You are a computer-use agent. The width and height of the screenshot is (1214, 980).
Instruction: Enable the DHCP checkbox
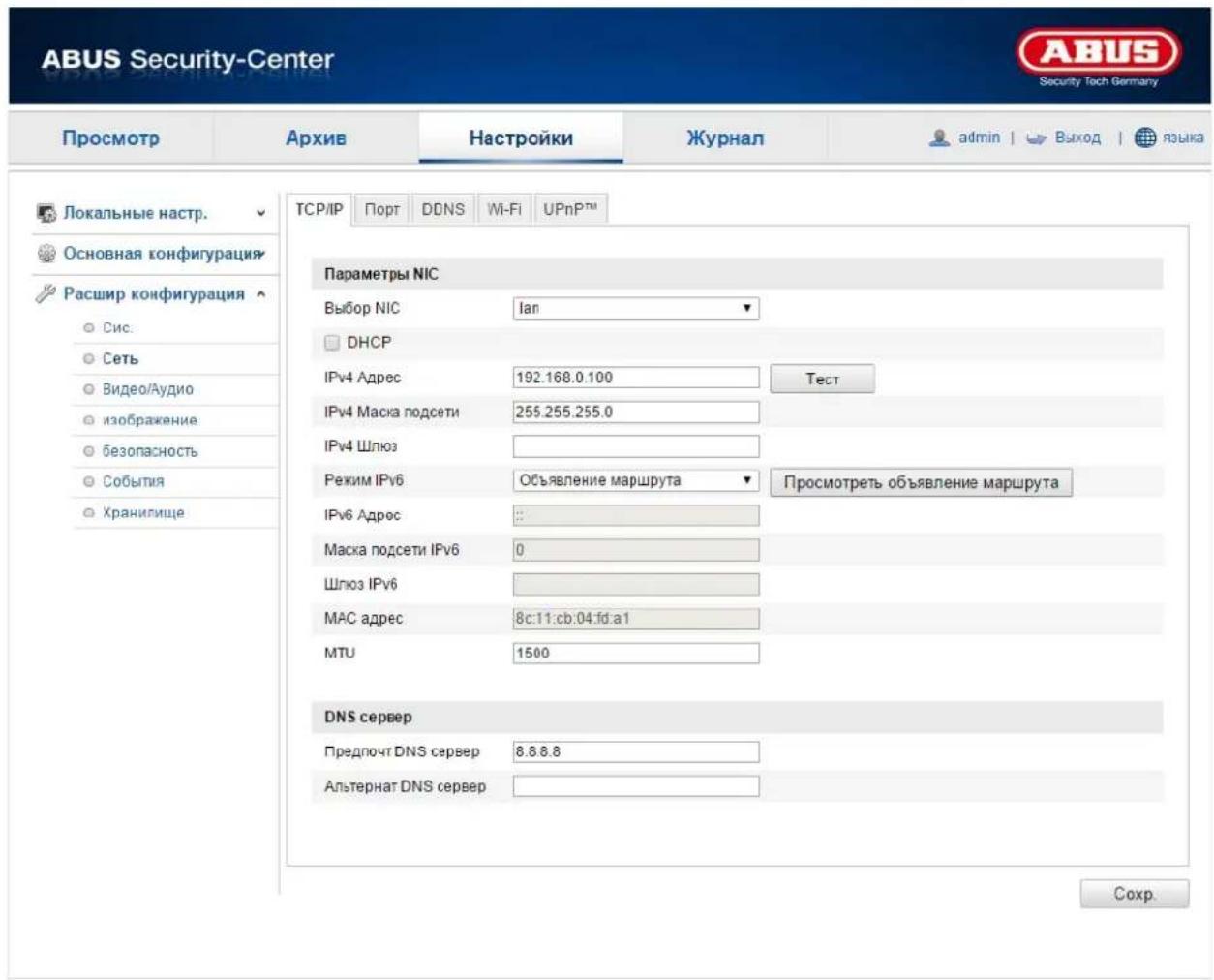(x=332, y=343)
